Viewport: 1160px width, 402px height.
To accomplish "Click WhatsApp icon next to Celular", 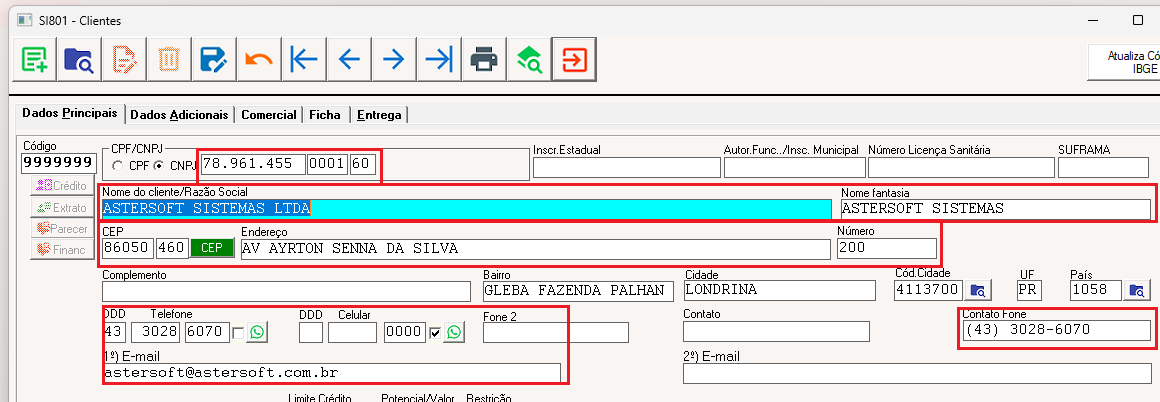I will coord(454,332).
